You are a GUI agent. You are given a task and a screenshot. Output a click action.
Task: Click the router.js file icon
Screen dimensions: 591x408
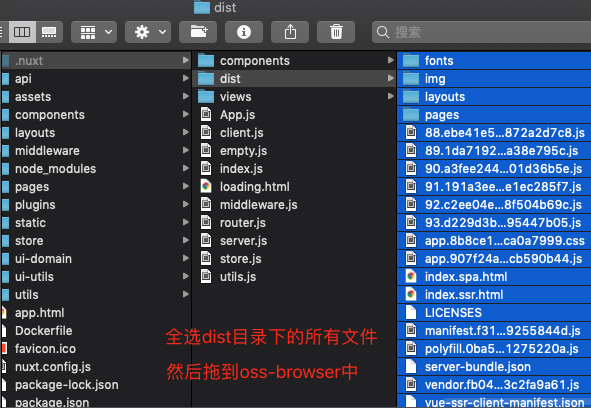(x=206, y=222)
